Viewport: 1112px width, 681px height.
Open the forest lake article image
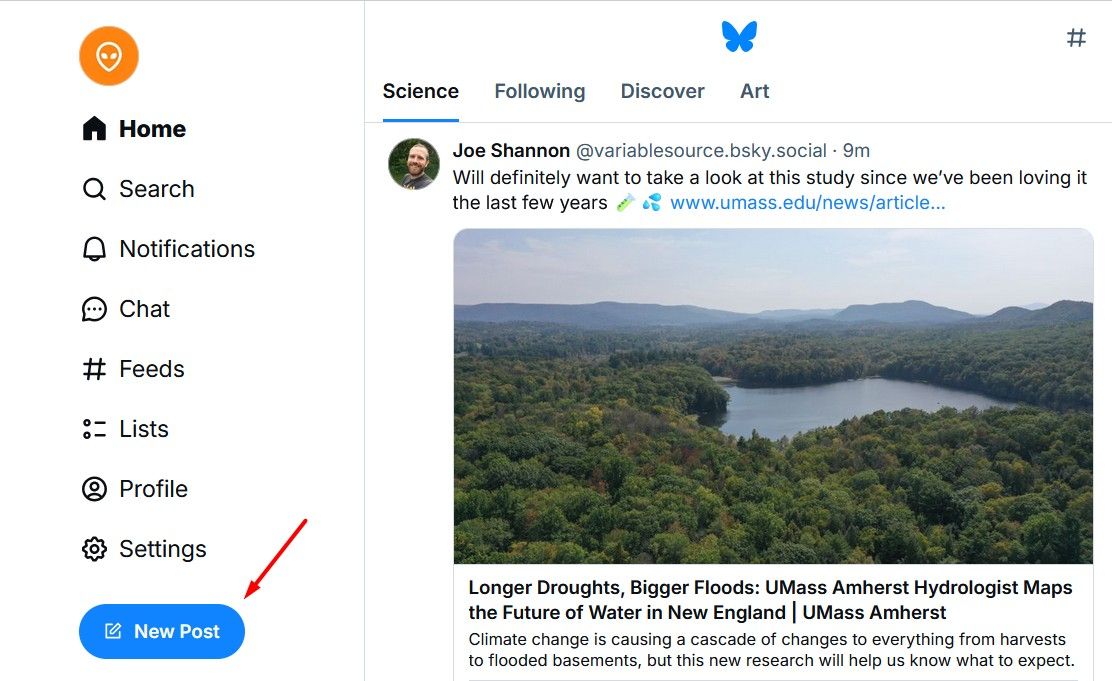pyautogui.click(x=773, y=396)
